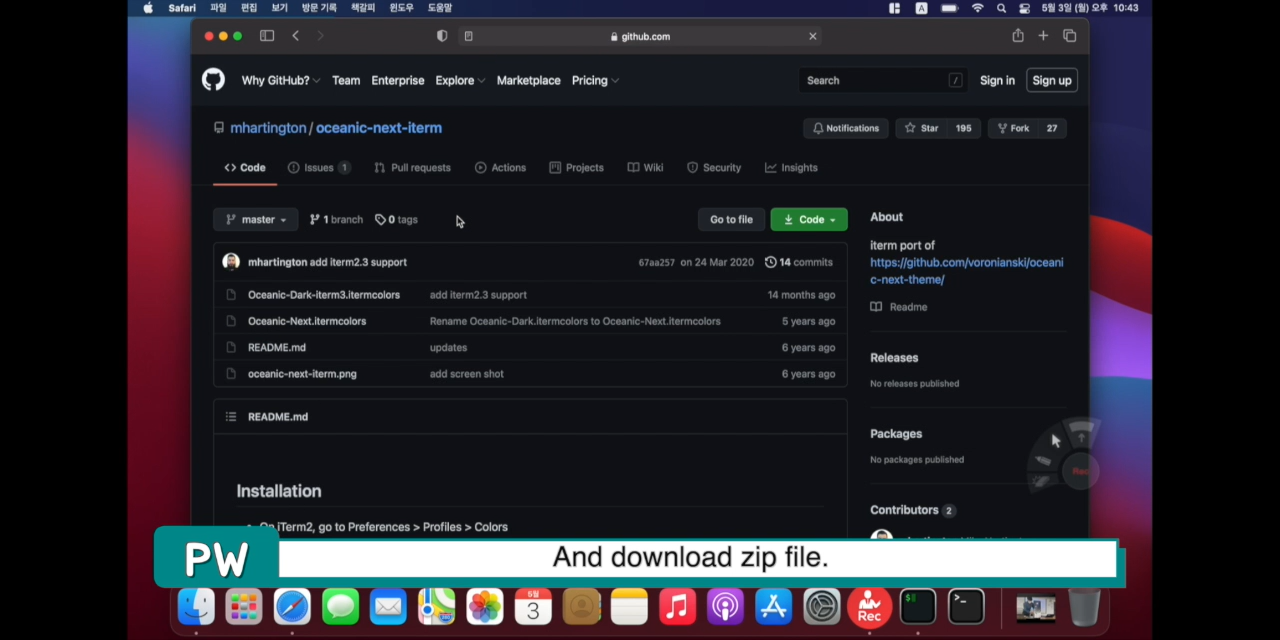
Task: Switch to the Insights tab
Action: [x=791, y=168]
